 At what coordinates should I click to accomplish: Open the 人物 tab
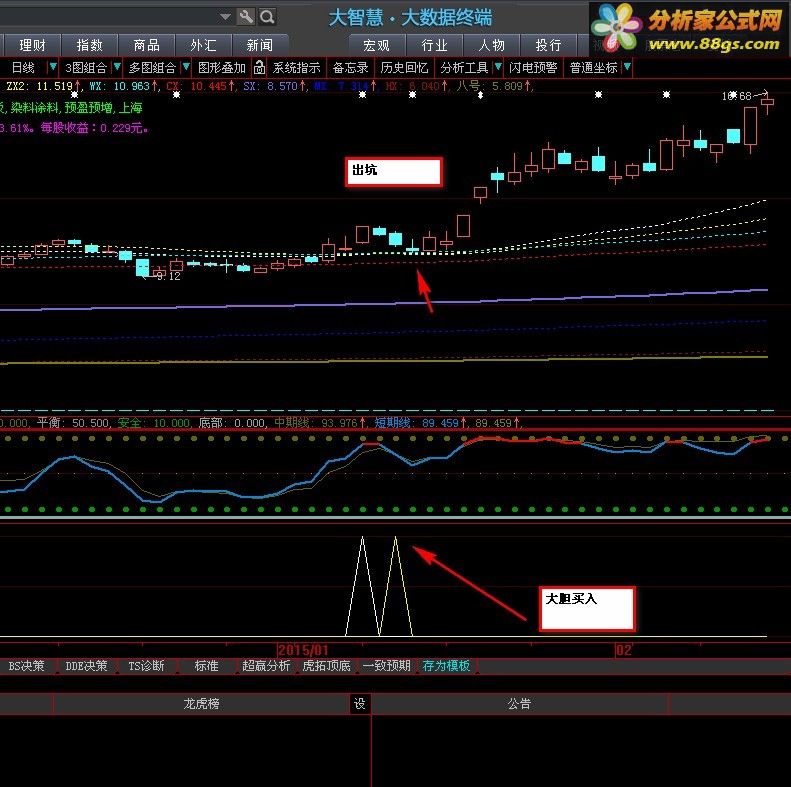[x=491, y=45]
